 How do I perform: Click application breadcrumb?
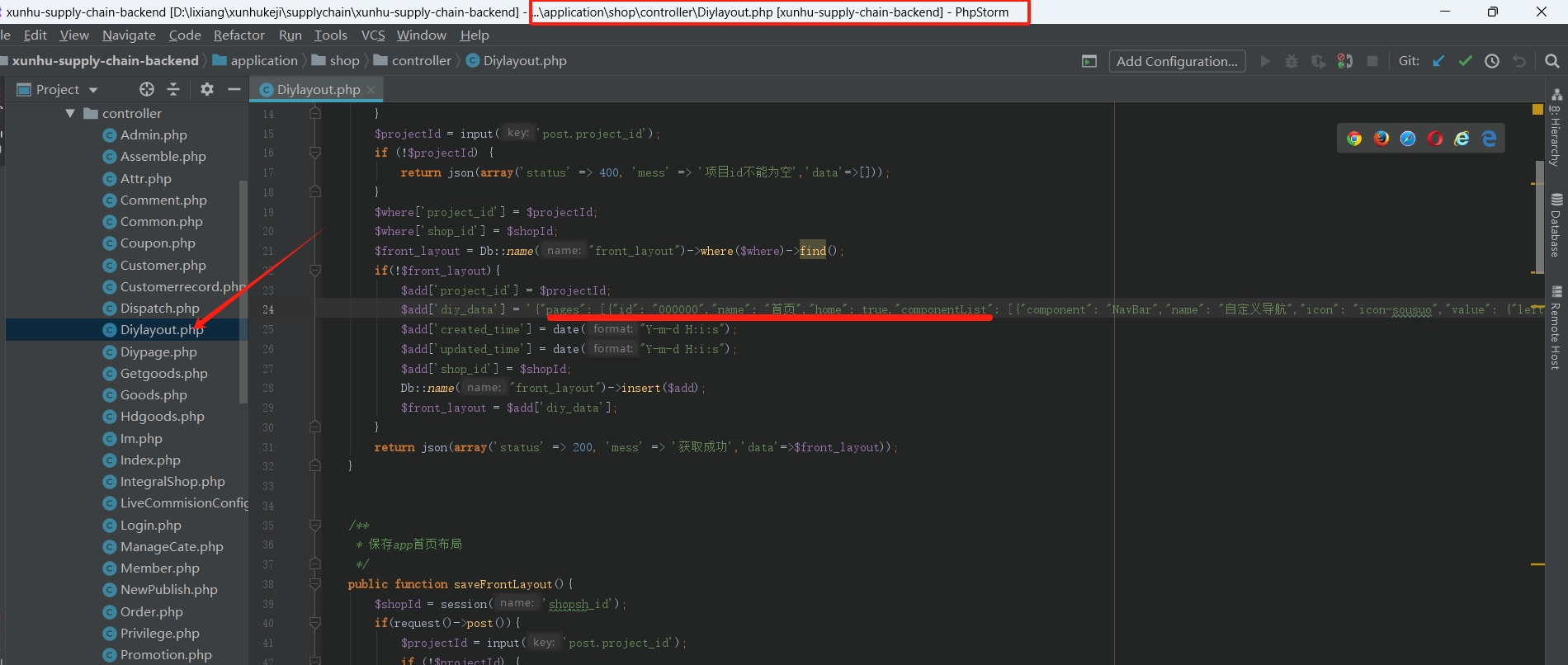pos(255,61)
